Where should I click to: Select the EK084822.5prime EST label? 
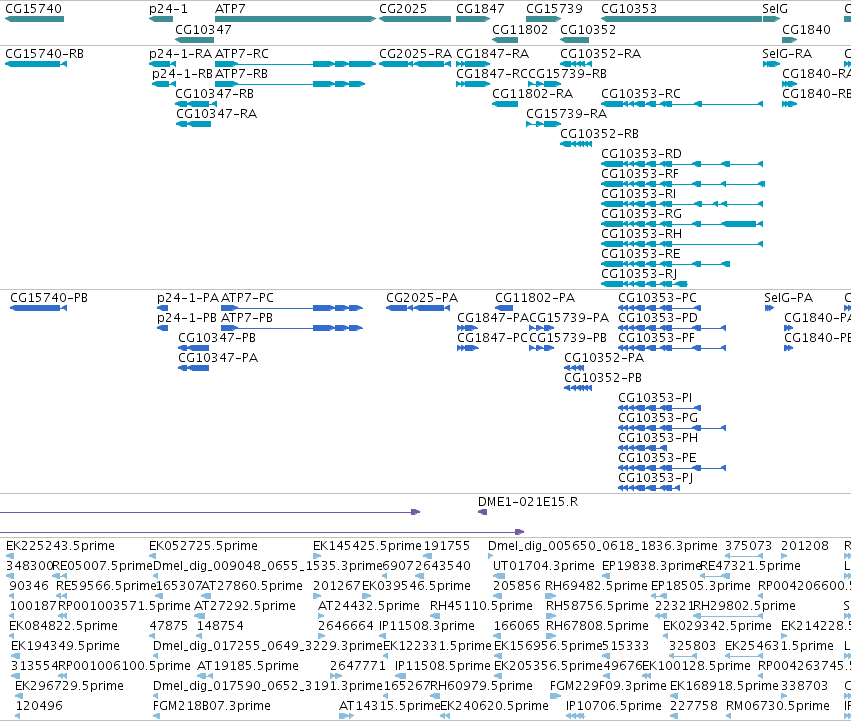[x=63, y=626]
